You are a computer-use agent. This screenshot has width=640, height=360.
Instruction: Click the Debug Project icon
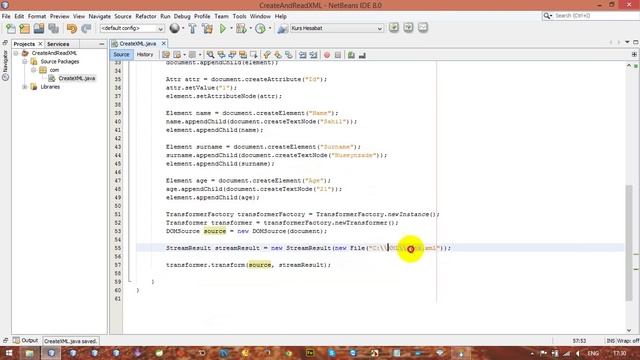pos(241,28)
